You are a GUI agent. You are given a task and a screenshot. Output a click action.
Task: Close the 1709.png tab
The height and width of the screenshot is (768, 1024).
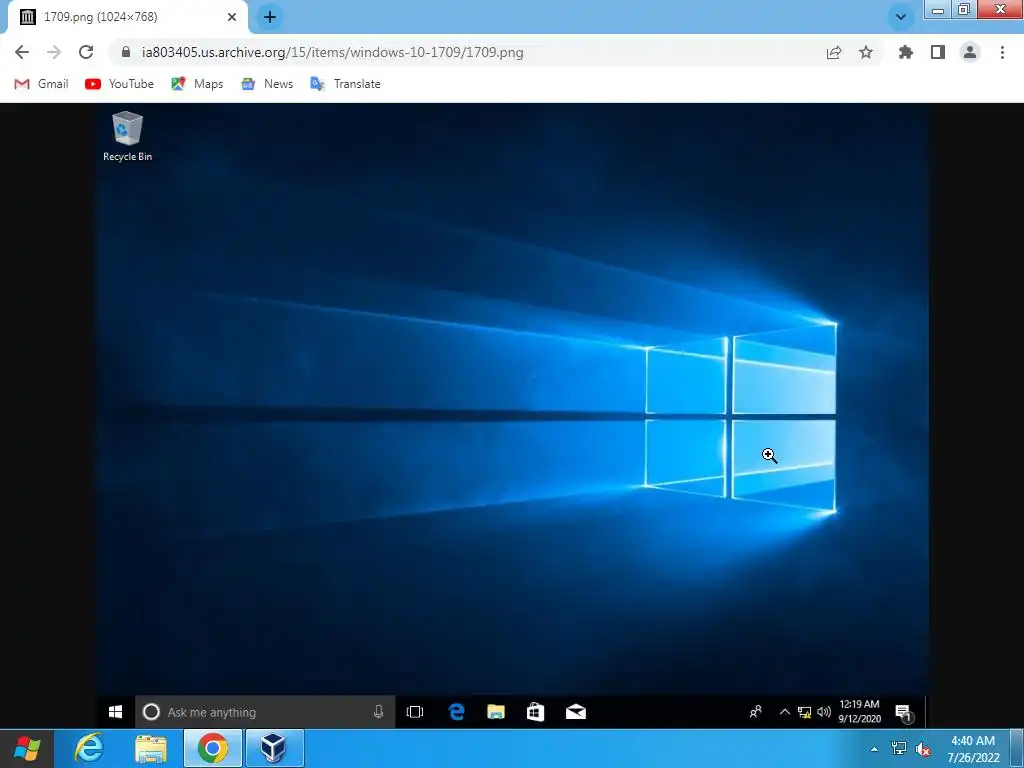(232, 17)
